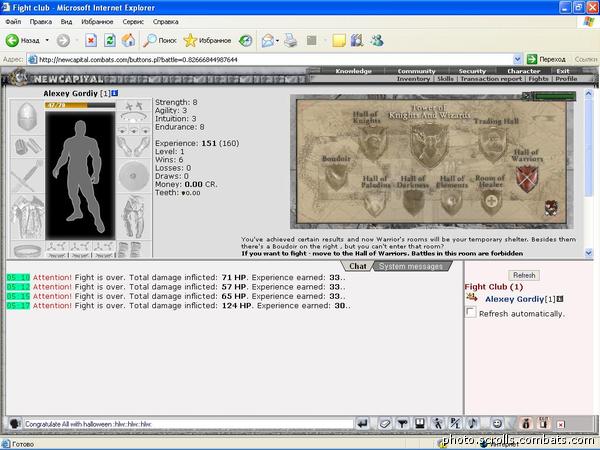This screenshot has height=450, width=600.
Task: Expand the address bar dropdown arrow
Action: click(517, 59)
